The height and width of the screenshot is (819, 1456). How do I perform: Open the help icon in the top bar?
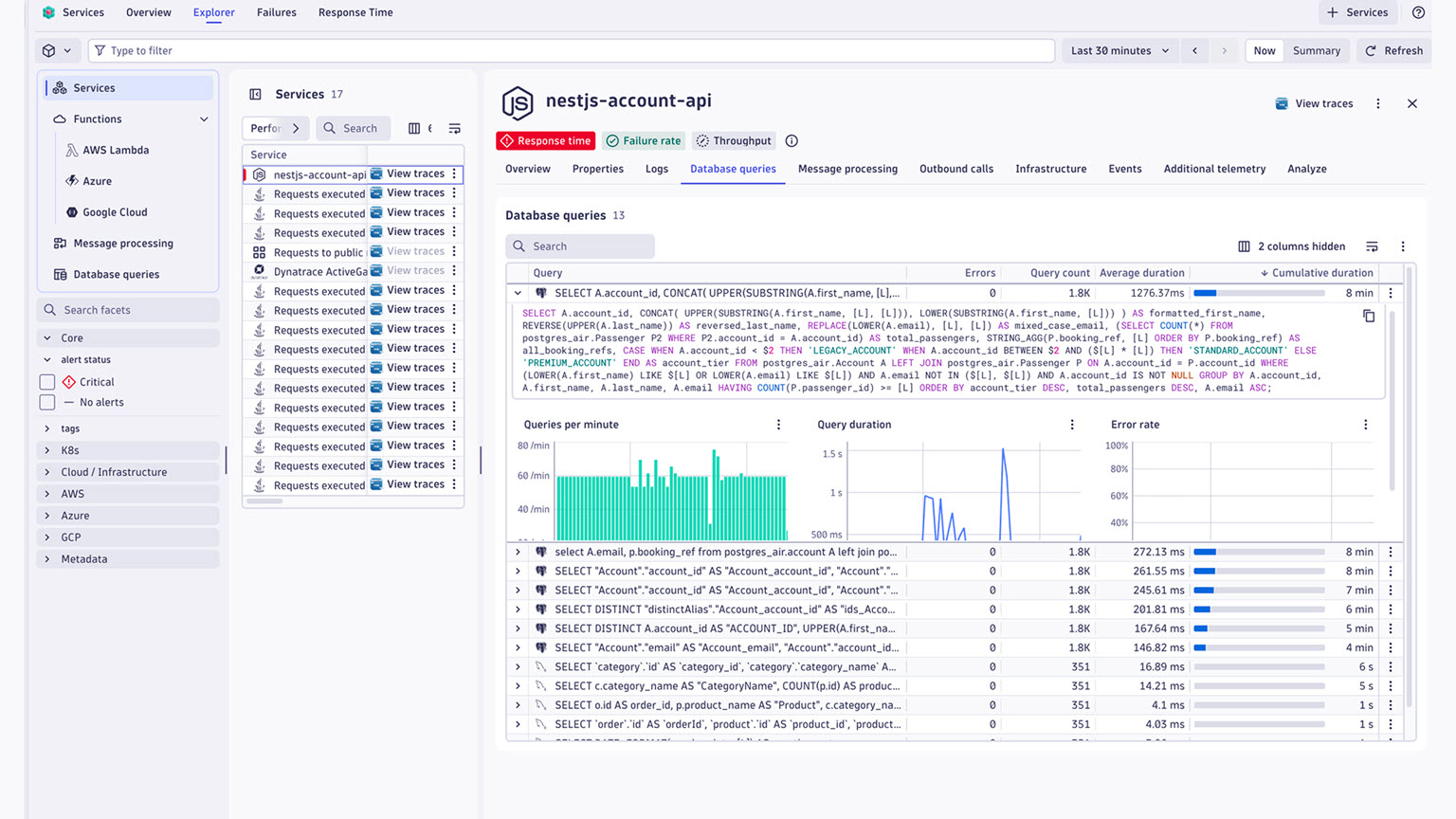coord(1418,12)
